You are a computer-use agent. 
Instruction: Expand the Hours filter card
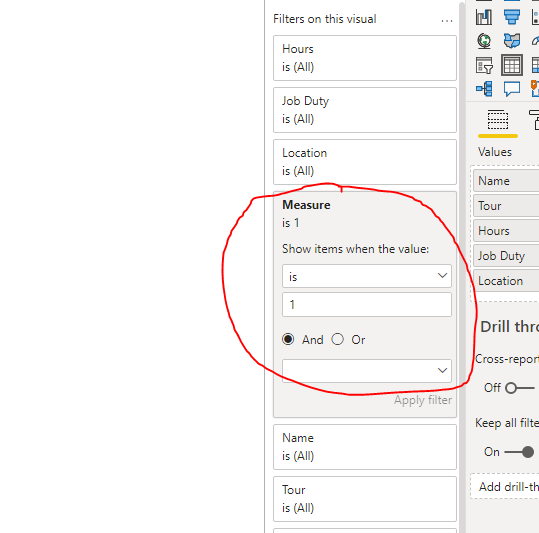(365, 58)
